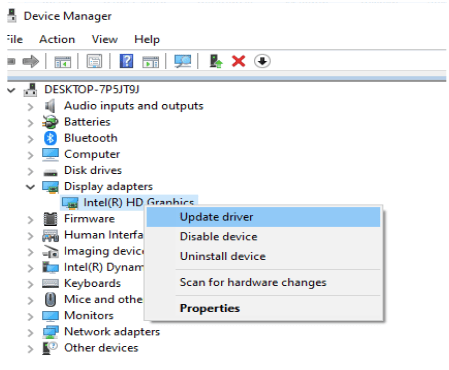Select the Bluetooth label
449x370 pixels.
[91, 138]
